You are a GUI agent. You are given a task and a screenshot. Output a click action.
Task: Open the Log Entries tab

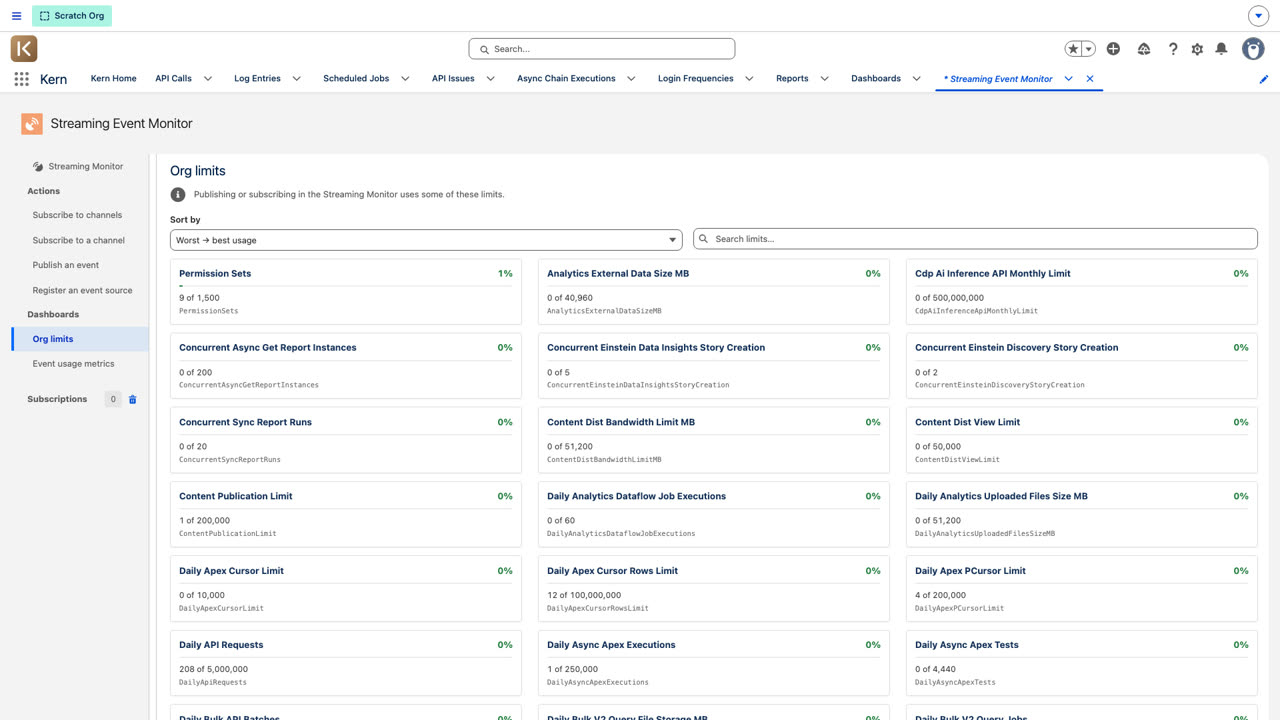coord(257,79)
